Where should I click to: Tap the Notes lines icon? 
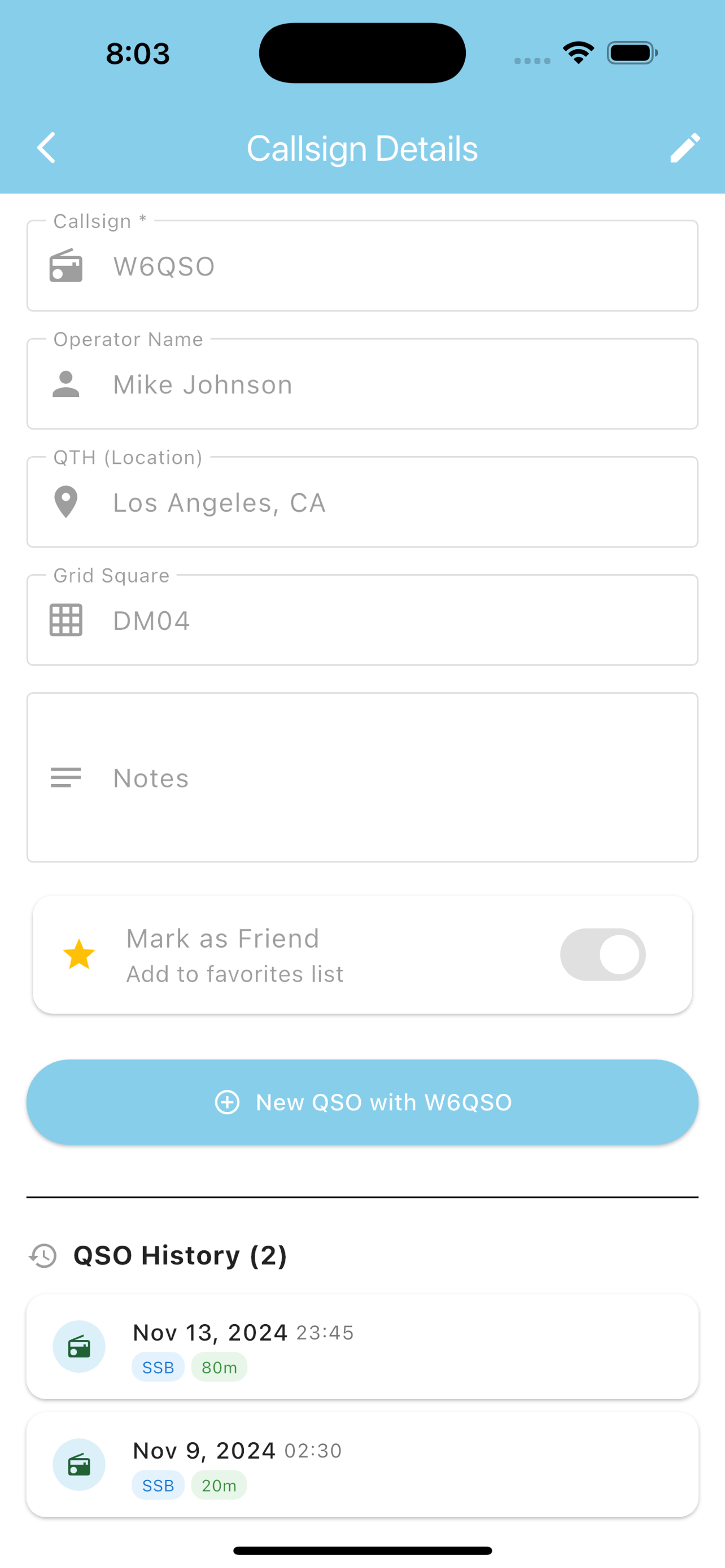65,777
